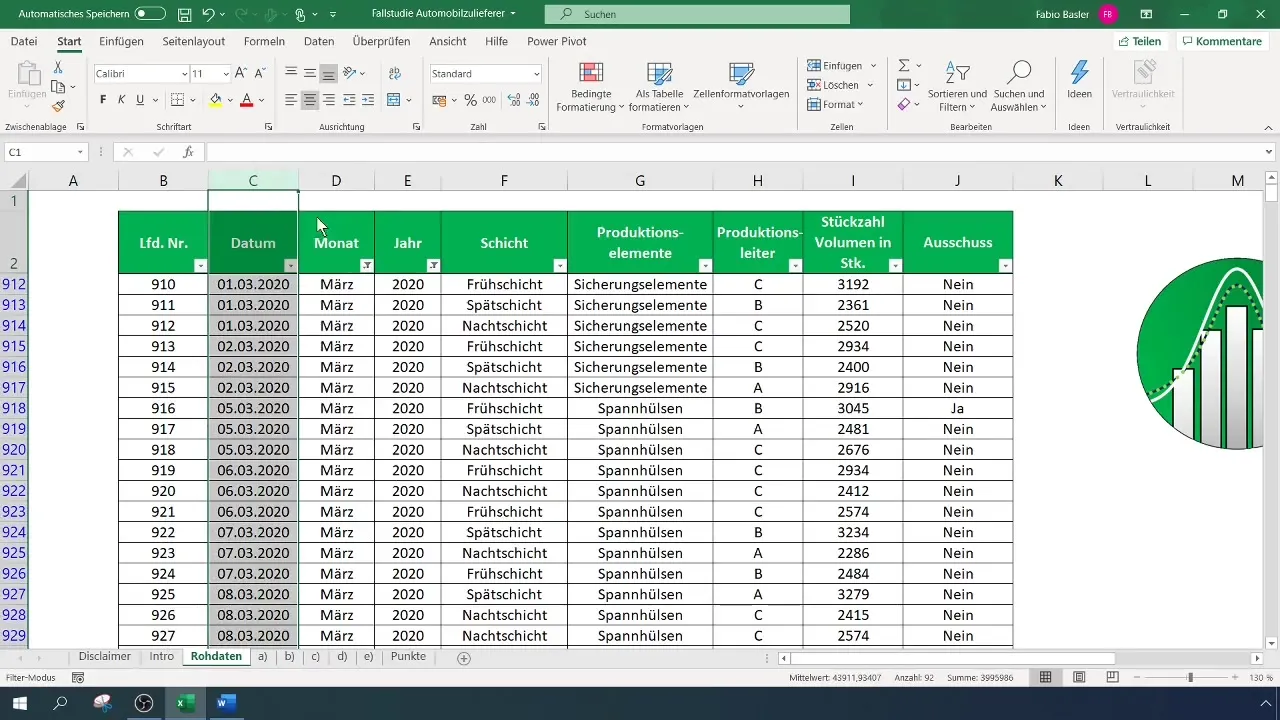The height and width of the screenshot is (720, 1280).
Task: Click the Teilen share button
Action: point(1140,41)
